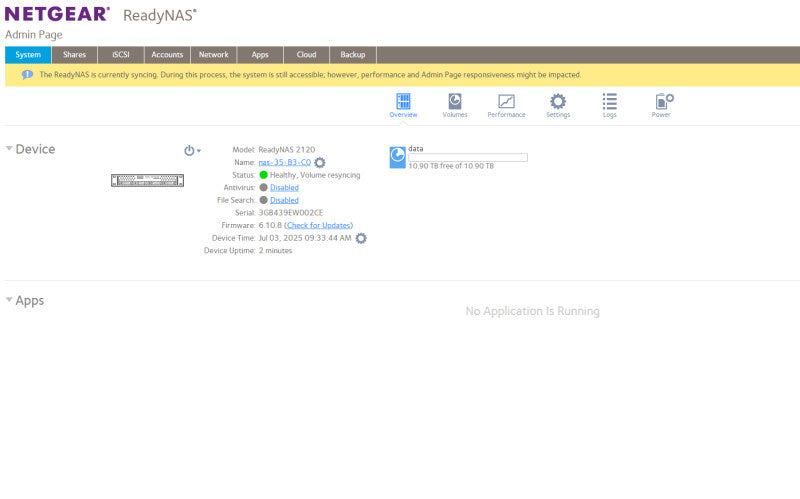Click the ReadyNAS chassis image
Image resolution: width=800 pixels, height=499 pixels.
pyautogui.click(x=147, y=180)
